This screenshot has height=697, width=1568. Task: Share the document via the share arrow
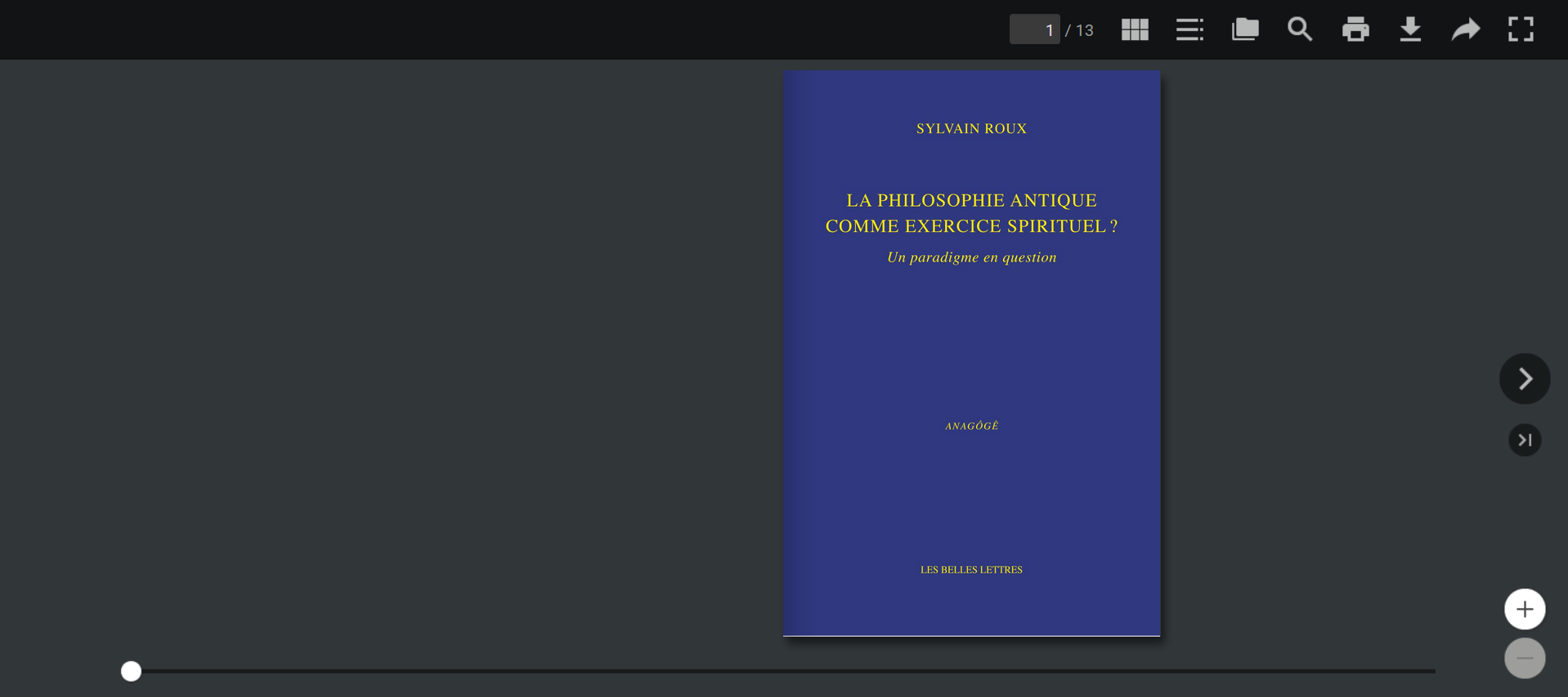pyautogui.click(x=1466, y=30)
